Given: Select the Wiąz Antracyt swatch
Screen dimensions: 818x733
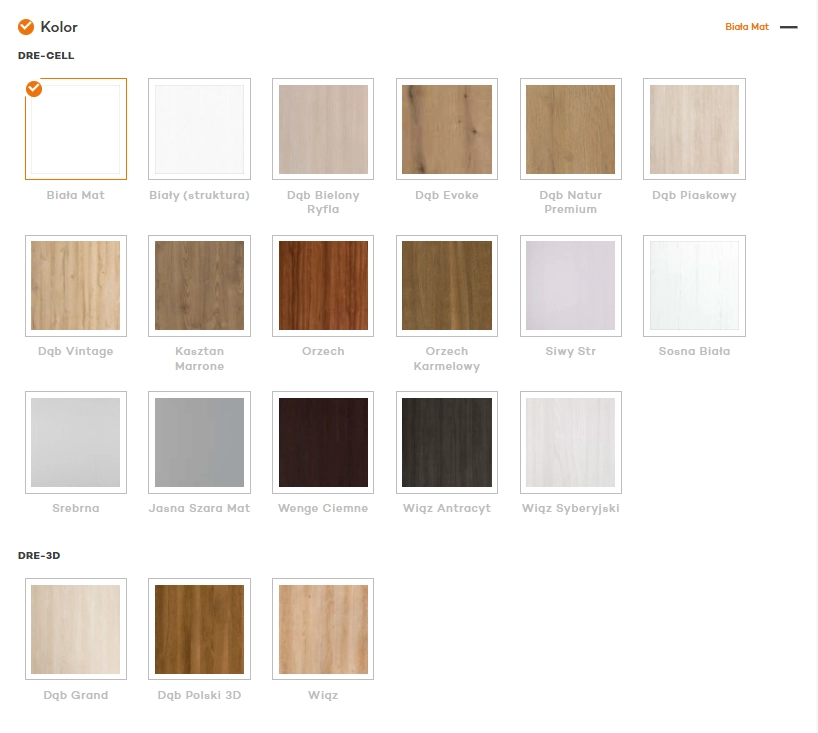Looking at the screenshot, I should pyautogui.click(x=447, y=442).
